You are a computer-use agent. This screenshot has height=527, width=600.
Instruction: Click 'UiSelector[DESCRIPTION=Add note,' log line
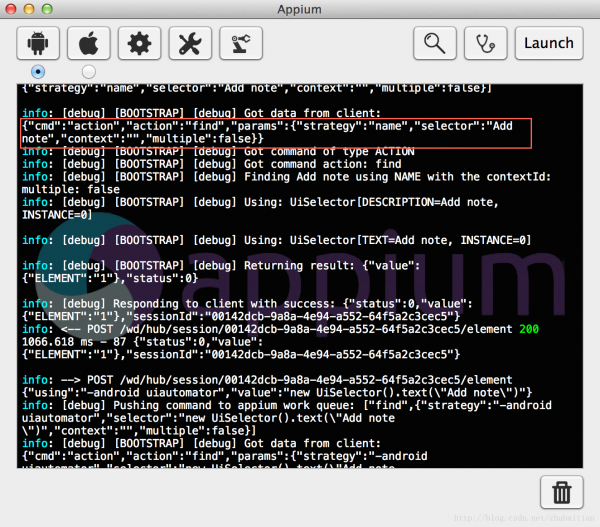coord(260,202)
